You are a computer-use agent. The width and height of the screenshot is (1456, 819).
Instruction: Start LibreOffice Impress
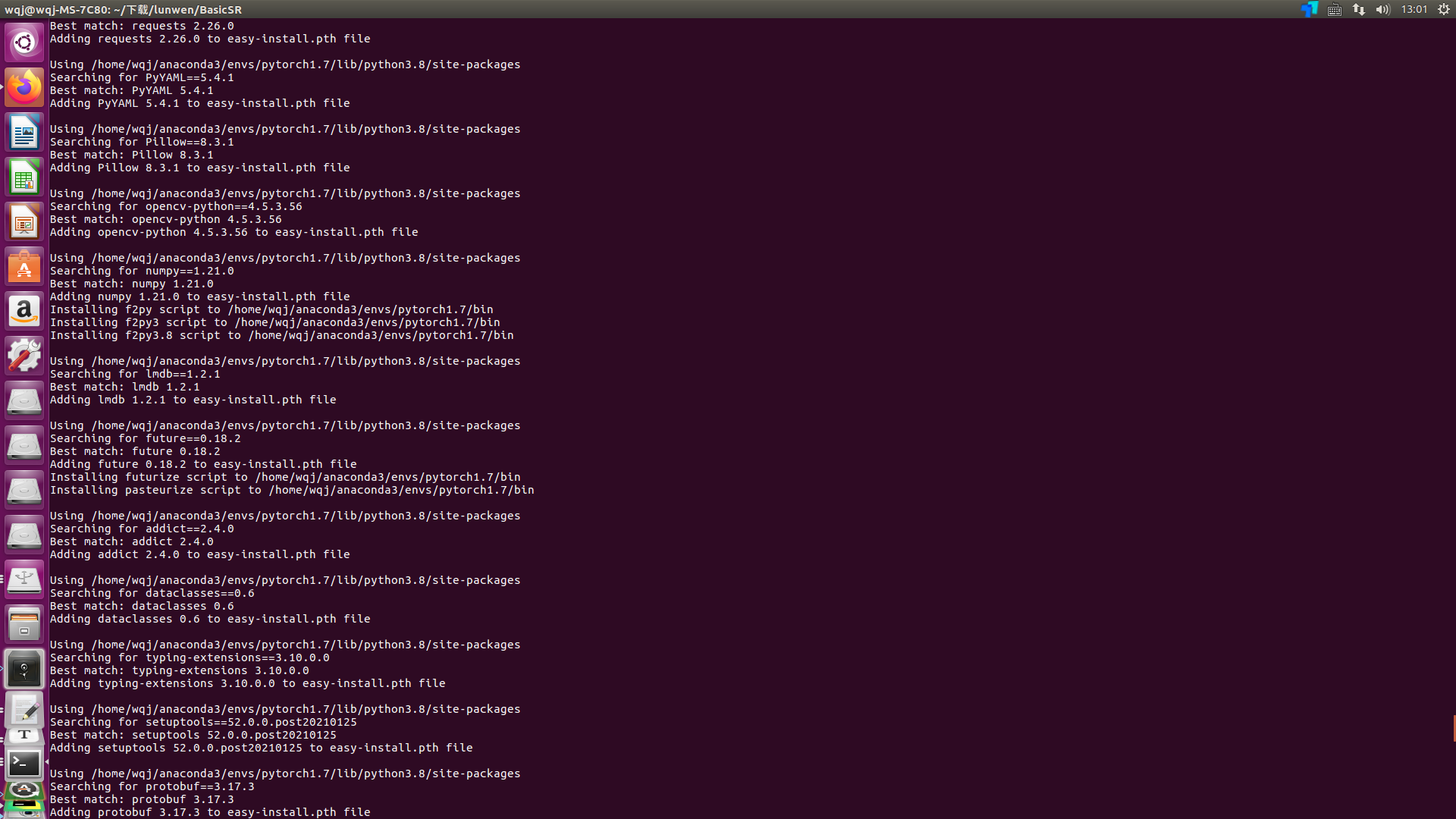(24, 221)
